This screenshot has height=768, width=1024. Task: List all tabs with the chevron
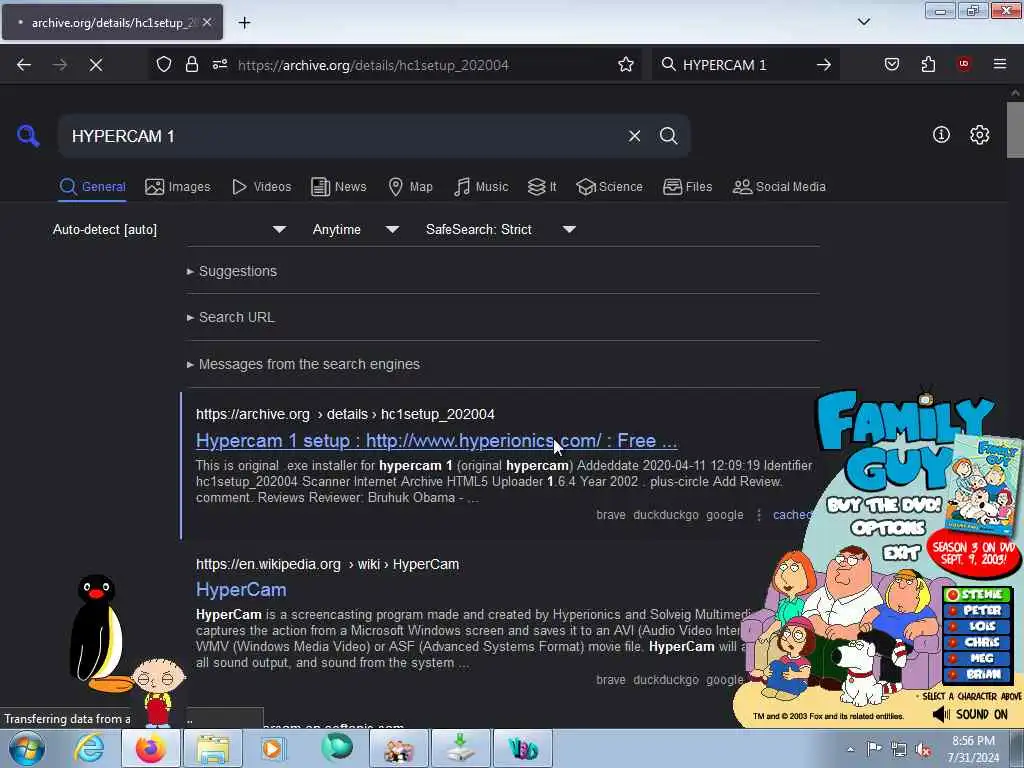tap(864, 22)
